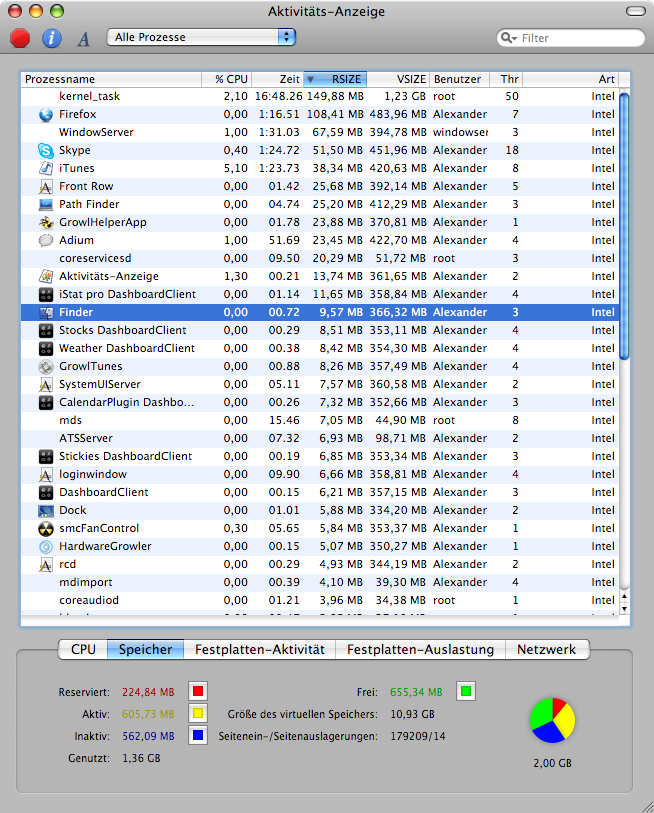Viewport: 654px width, 813px height.
Task: Click the Aktivitäts-Anzeige process icon
Action: (x=46, y=276)
